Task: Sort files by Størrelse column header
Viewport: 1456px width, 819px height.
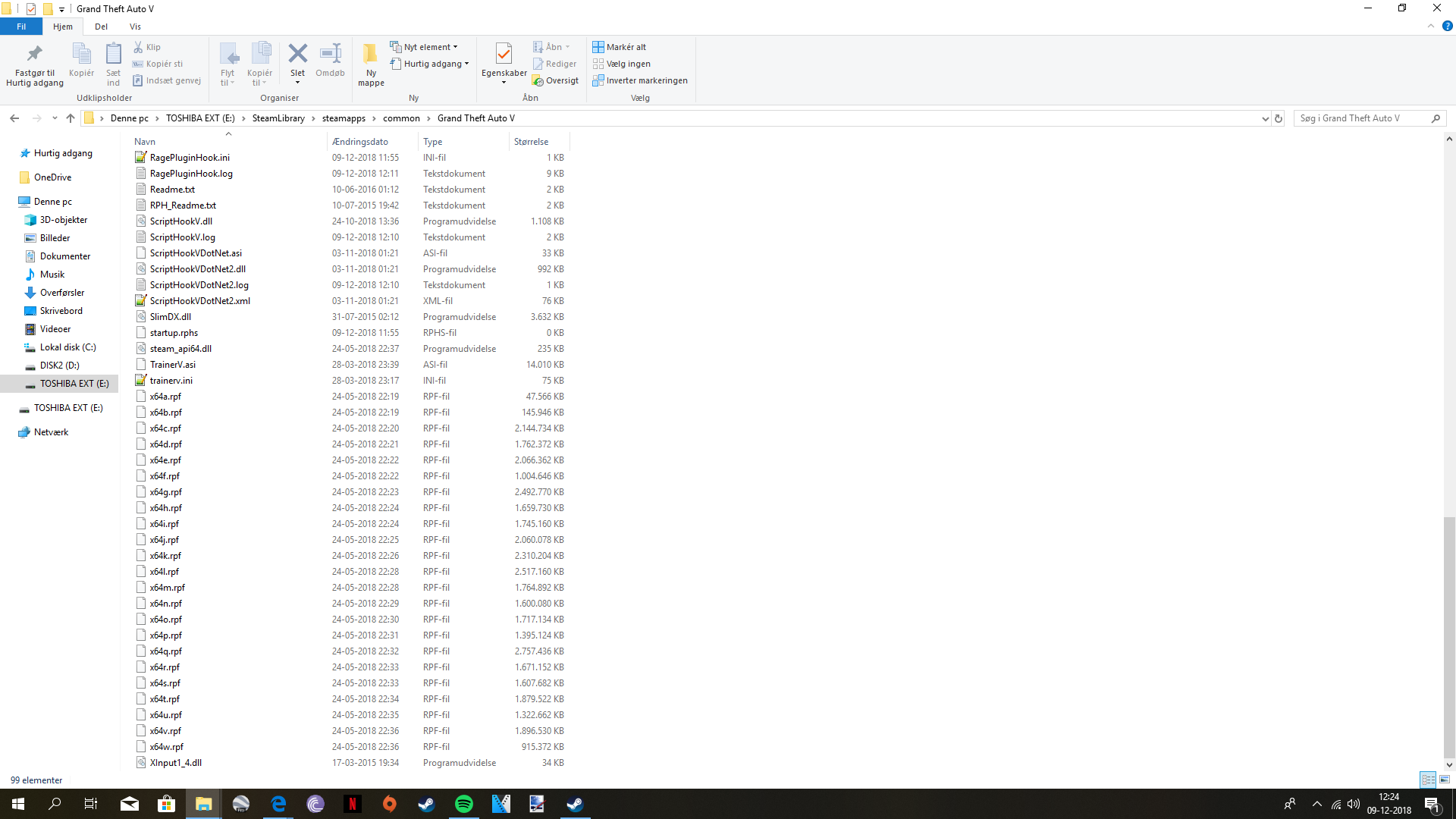Action: (531, 142)
